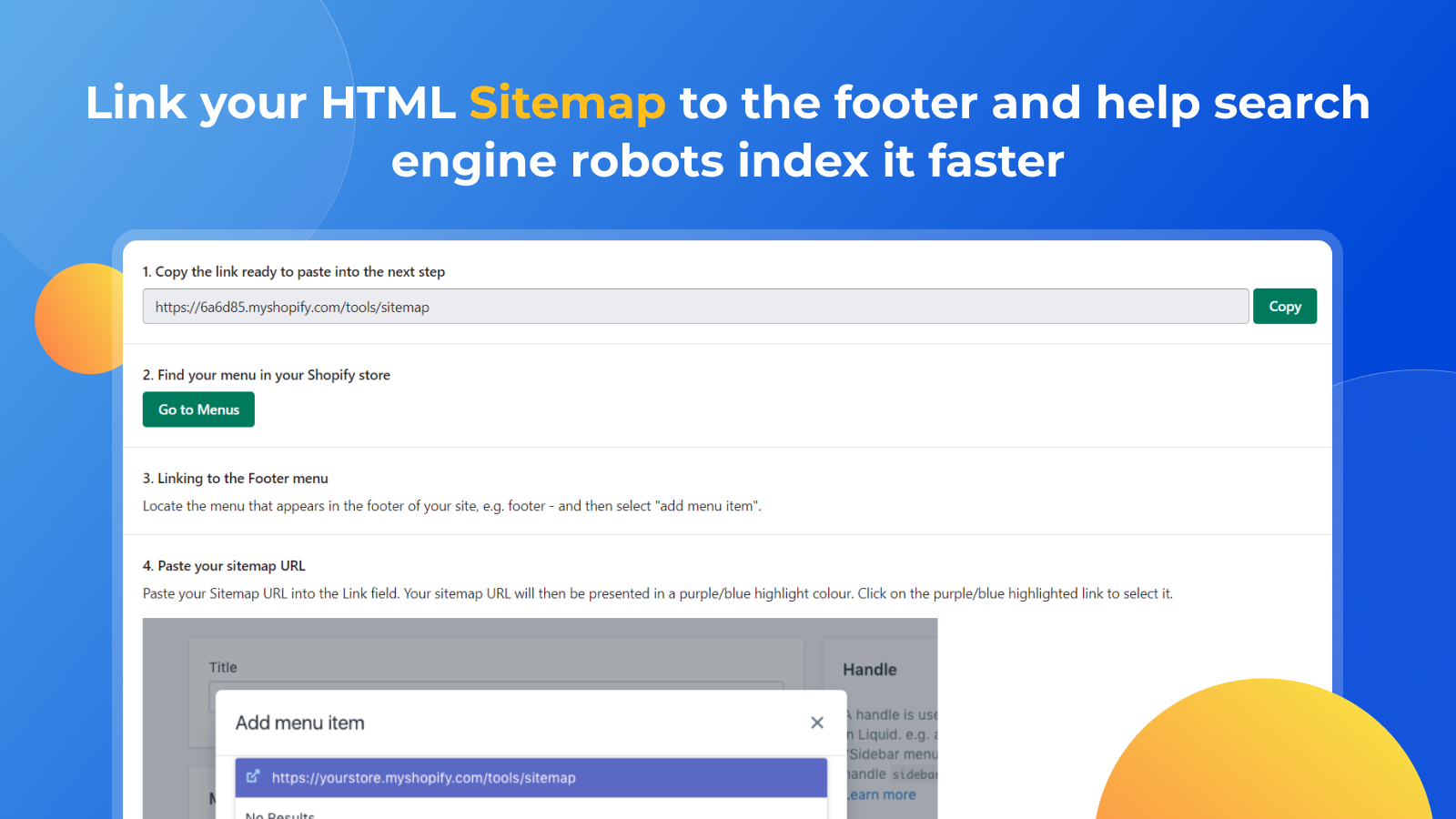Open the Learn more link
The width and height of the screenshot is (1456, 819).
[x=879, y=794]
